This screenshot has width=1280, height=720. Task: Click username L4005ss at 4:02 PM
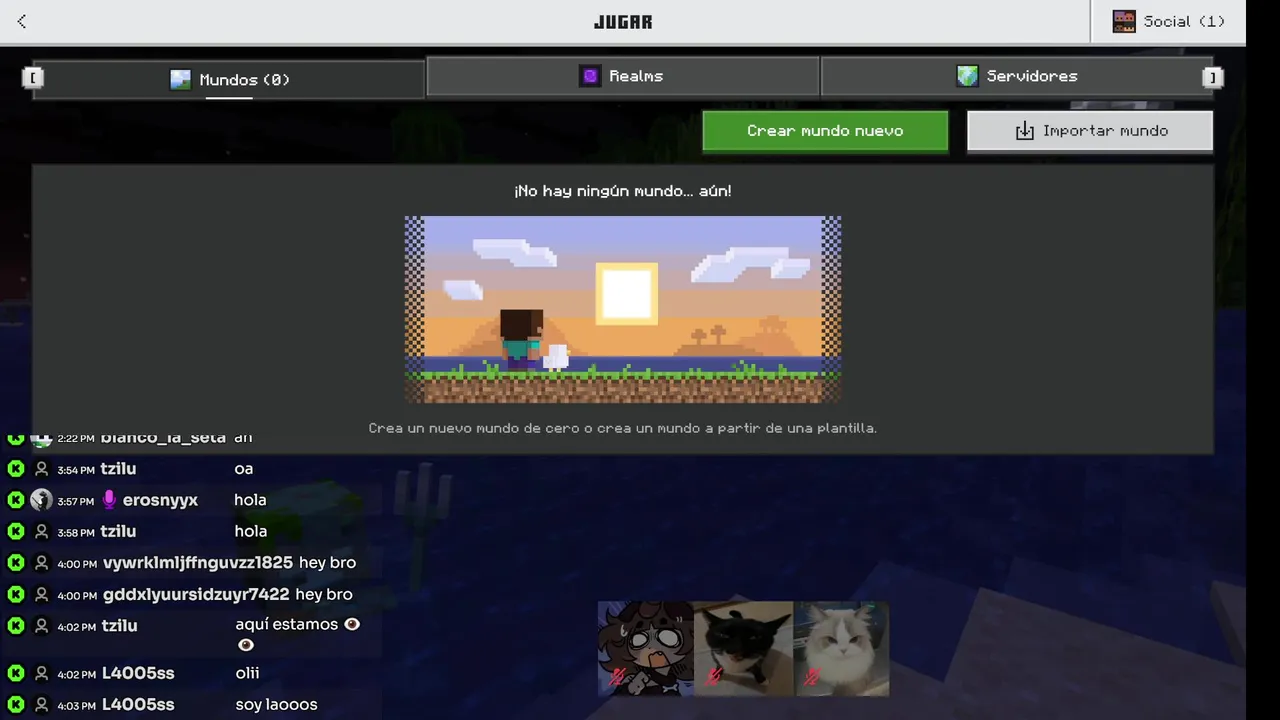click(x=138, y=673)
